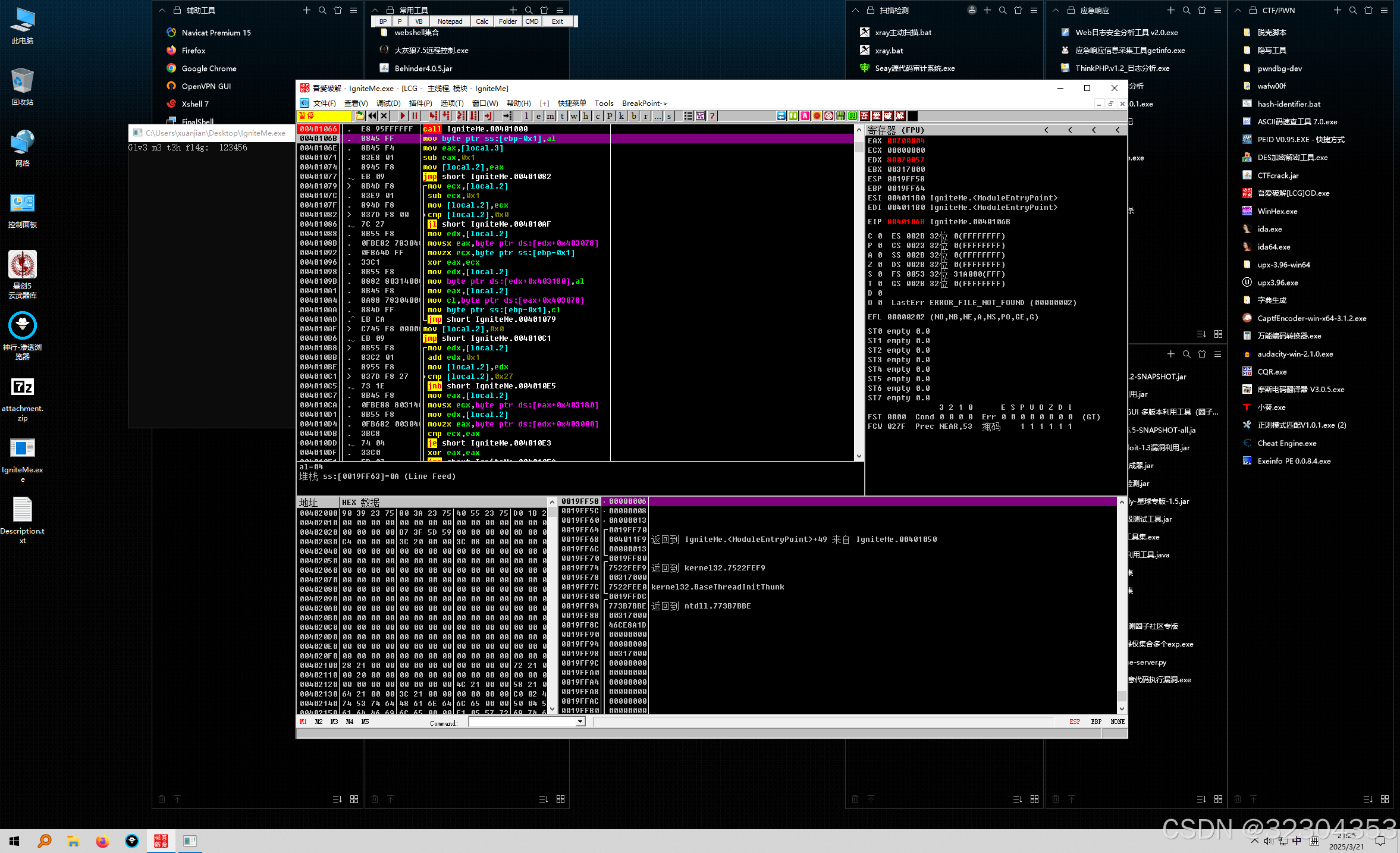Click the Notepad quick-launch button

tap(450, 21)
